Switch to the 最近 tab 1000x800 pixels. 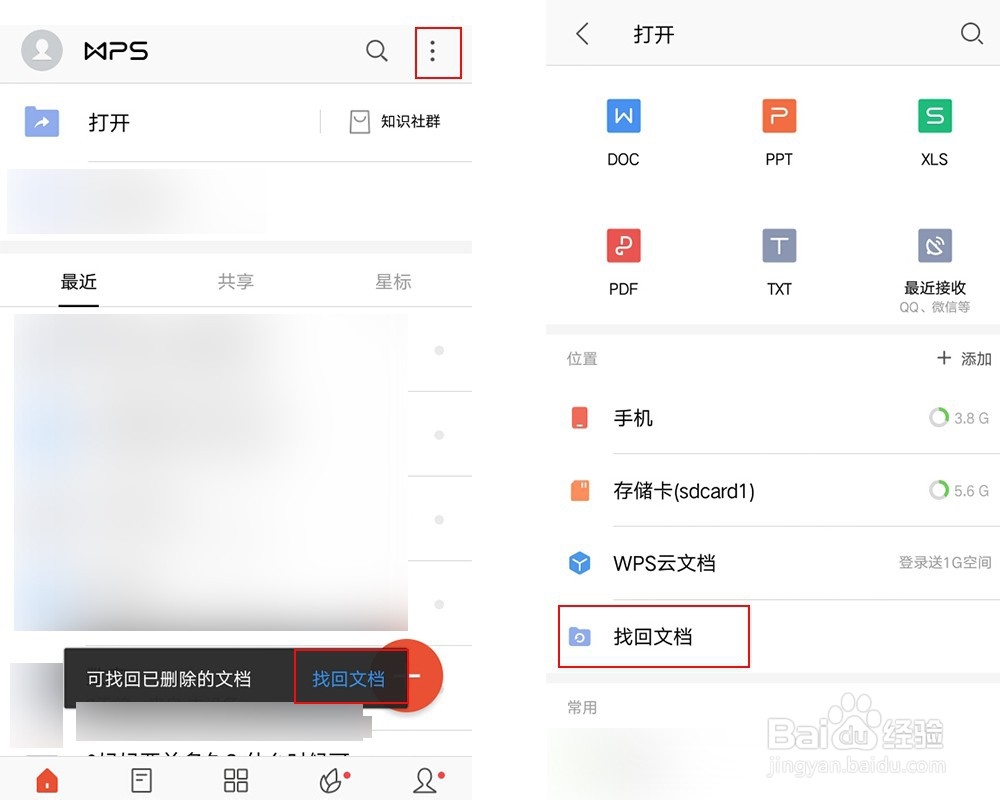click(x=78, y=281)
